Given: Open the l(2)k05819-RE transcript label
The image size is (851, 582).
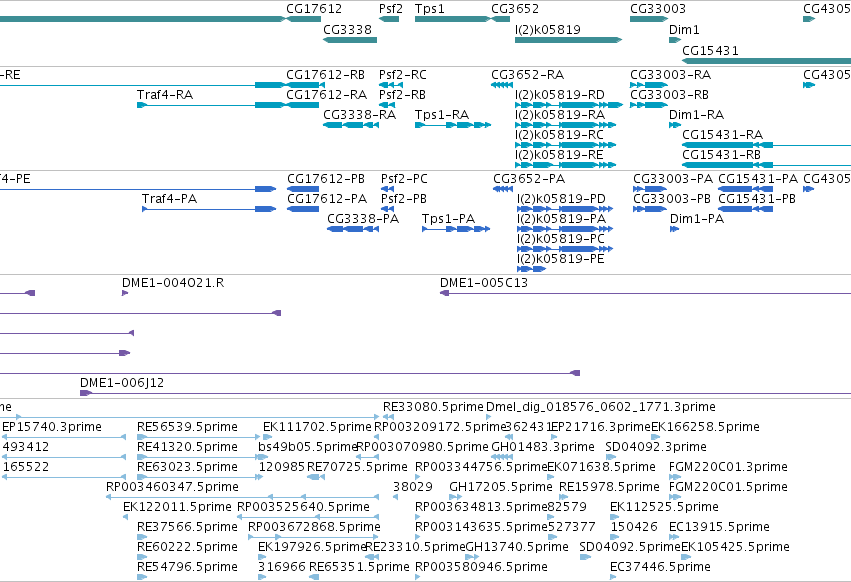Looking at the screenshot, I should pyautogui.click(x=559, y=155).
